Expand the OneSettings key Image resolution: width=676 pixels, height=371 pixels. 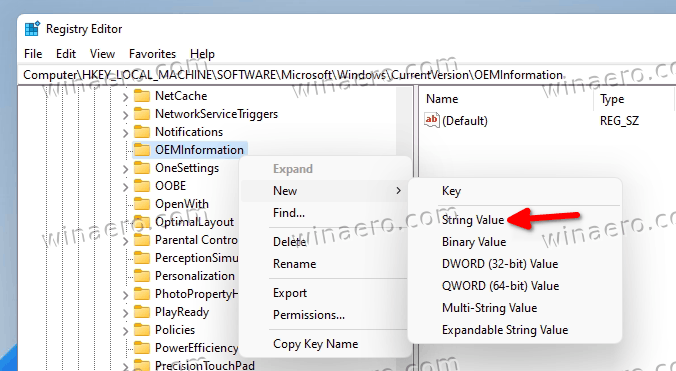[x=125, y=169]
